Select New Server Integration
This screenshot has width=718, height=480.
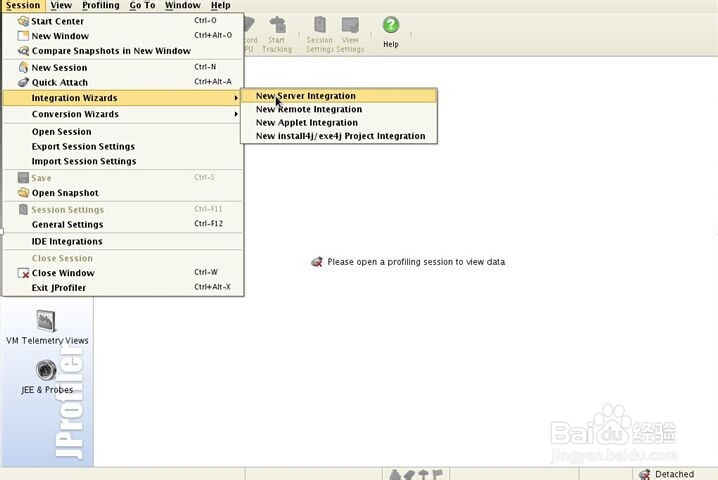tap(339, 96)
